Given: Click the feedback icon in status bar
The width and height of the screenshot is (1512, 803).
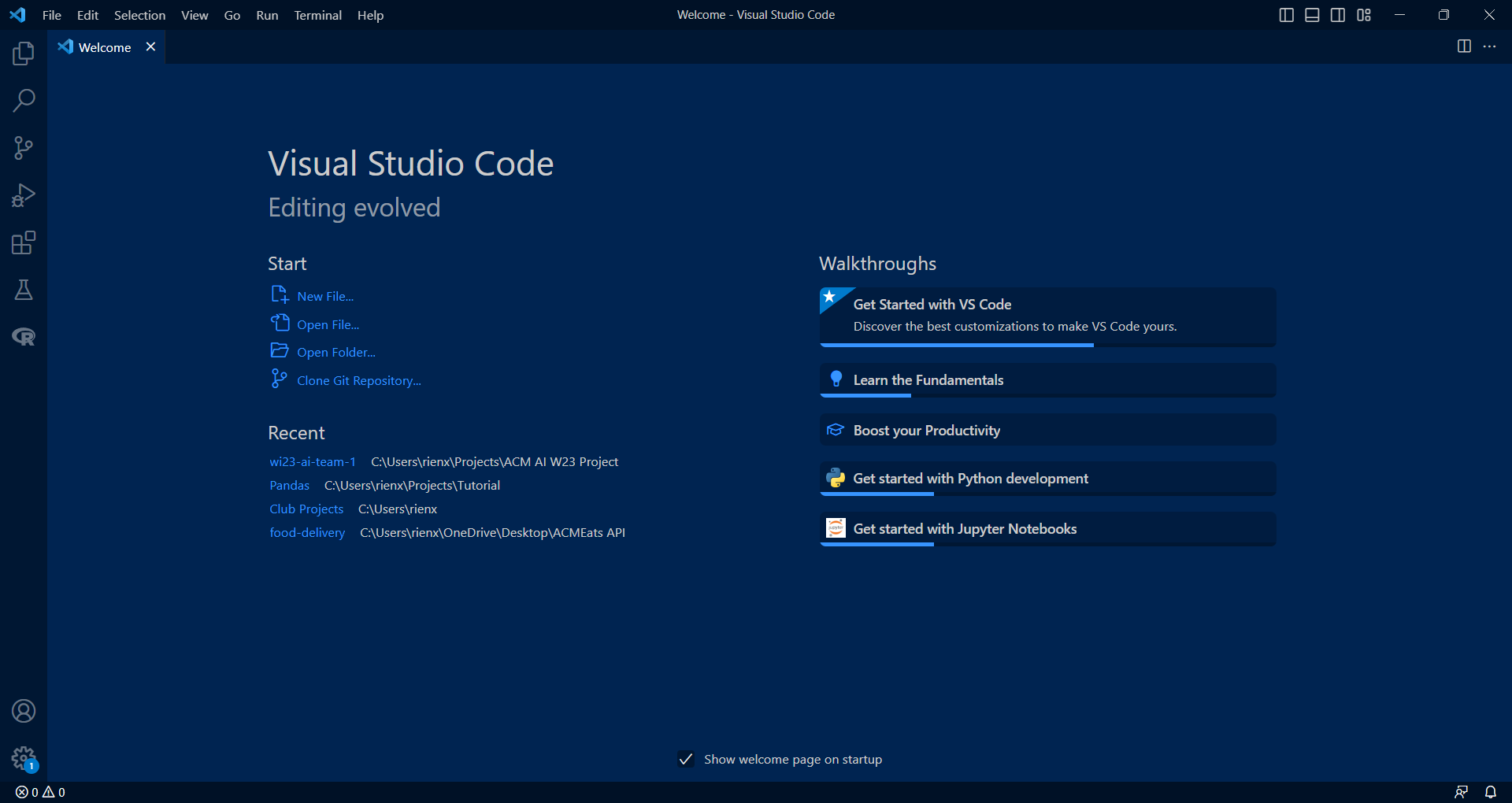Looking at the screenshot, I should [1461, 793].
